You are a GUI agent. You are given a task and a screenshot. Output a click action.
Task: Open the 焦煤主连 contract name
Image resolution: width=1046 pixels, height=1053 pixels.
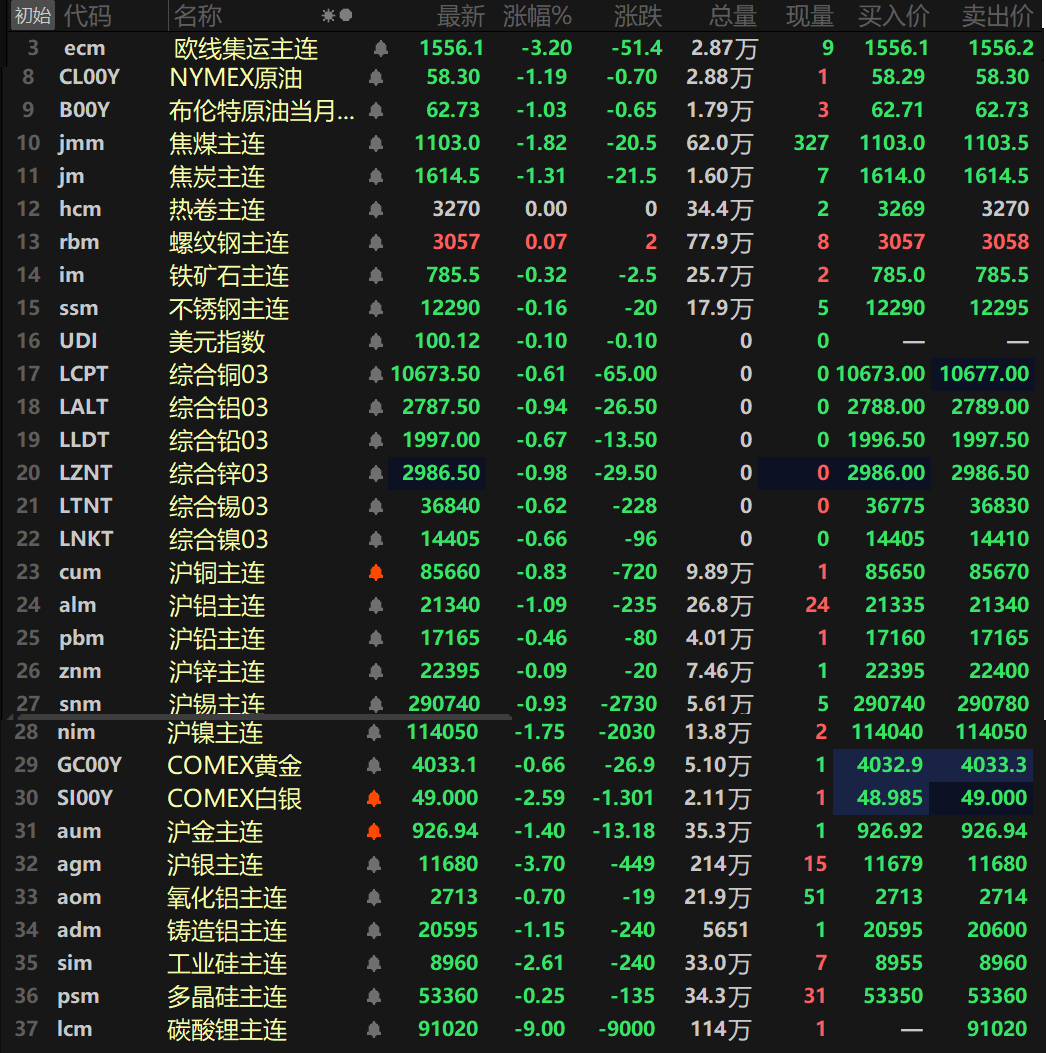click(x=217, y=144)
